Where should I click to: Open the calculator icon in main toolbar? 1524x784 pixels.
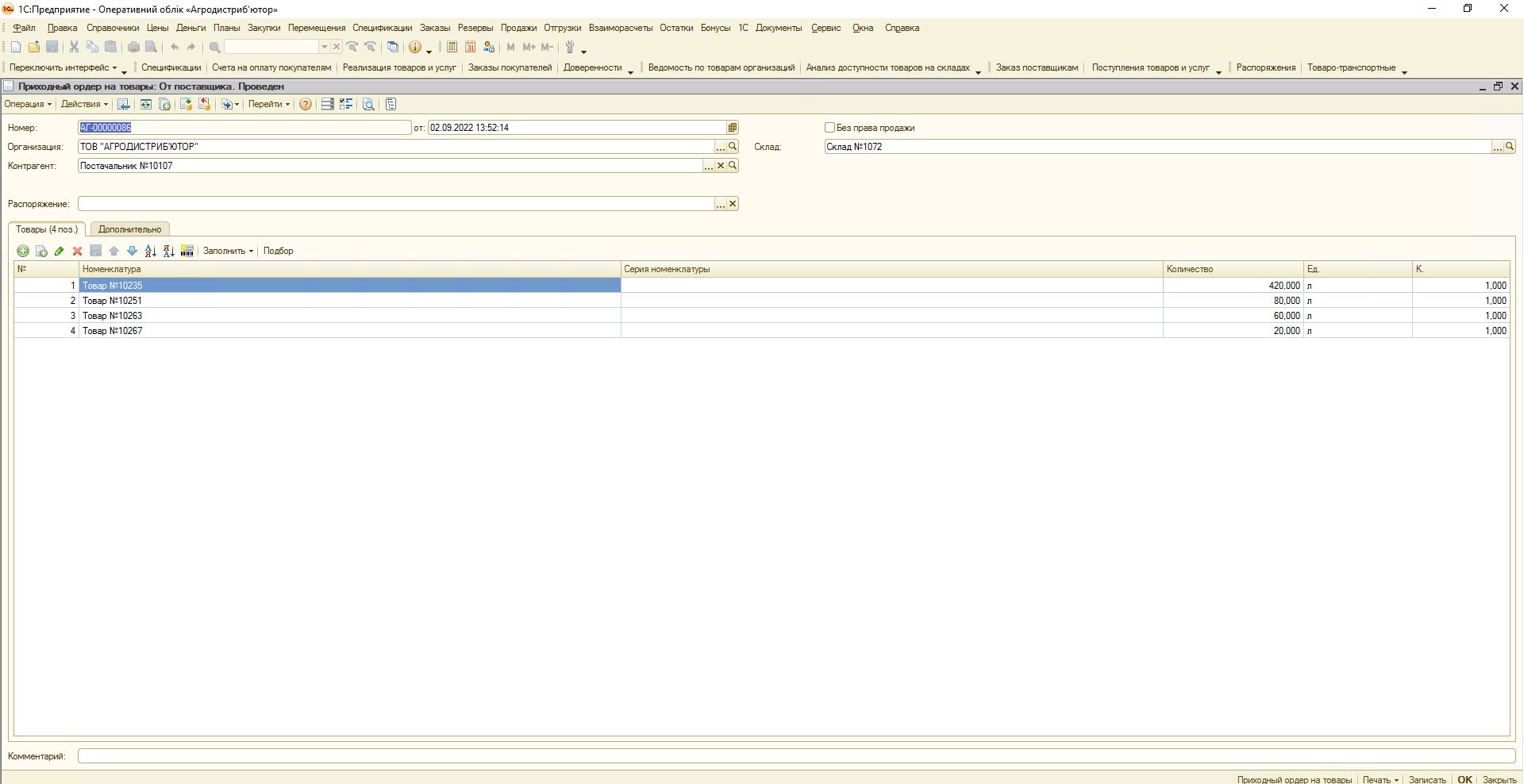pos(452,47)
